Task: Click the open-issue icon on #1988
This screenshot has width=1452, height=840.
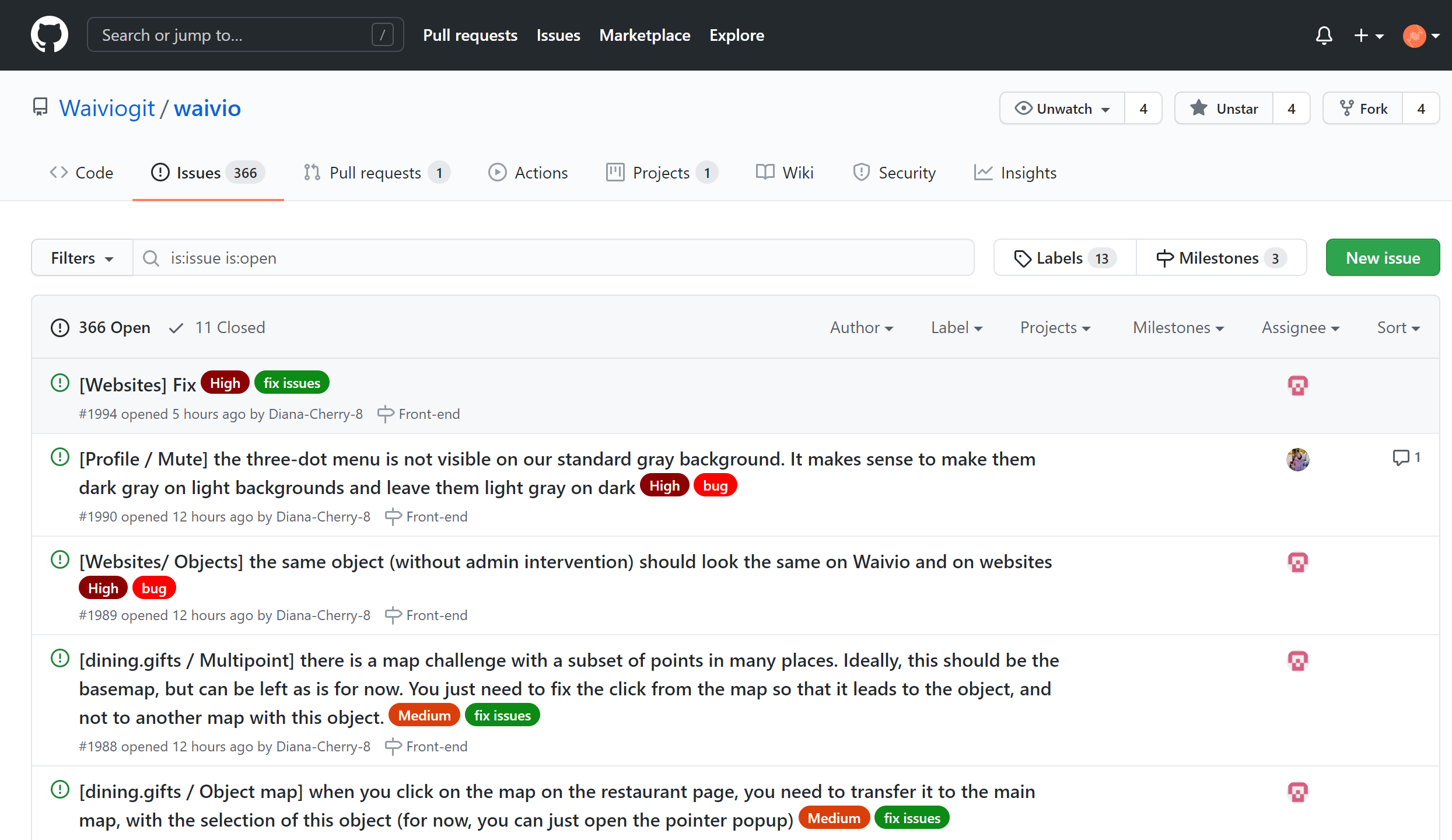Action: 60,658
